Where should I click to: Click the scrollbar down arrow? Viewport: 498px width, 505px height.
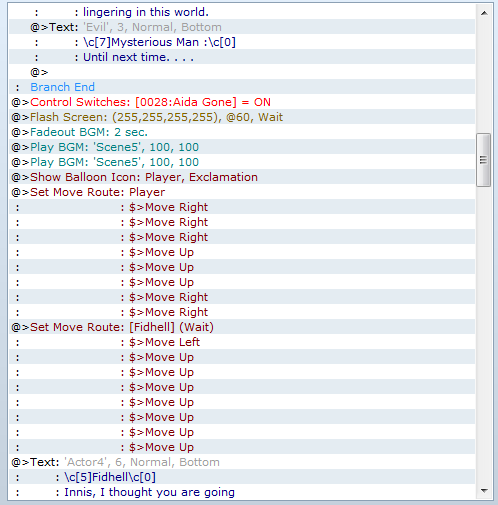click(x=484, y=491)
